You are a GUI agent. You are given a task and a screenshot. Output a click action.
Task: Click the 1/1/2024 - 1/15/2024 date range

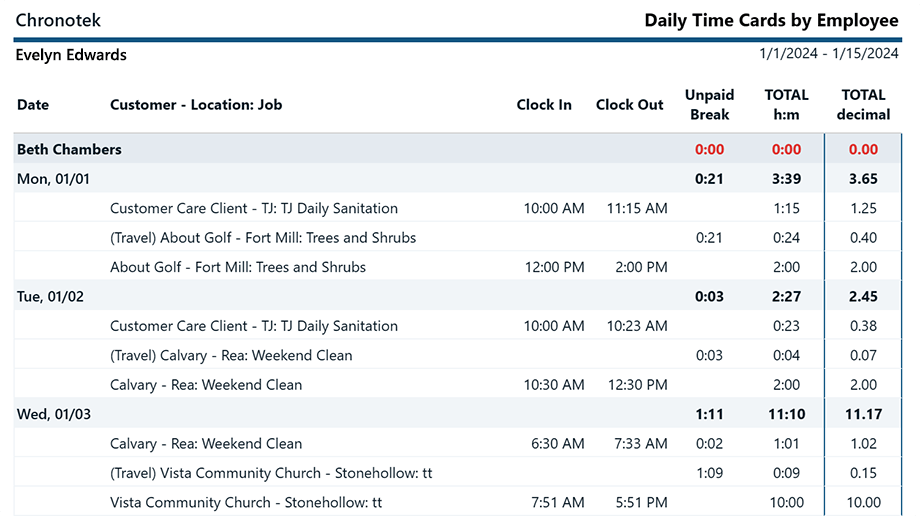point(829,54)
